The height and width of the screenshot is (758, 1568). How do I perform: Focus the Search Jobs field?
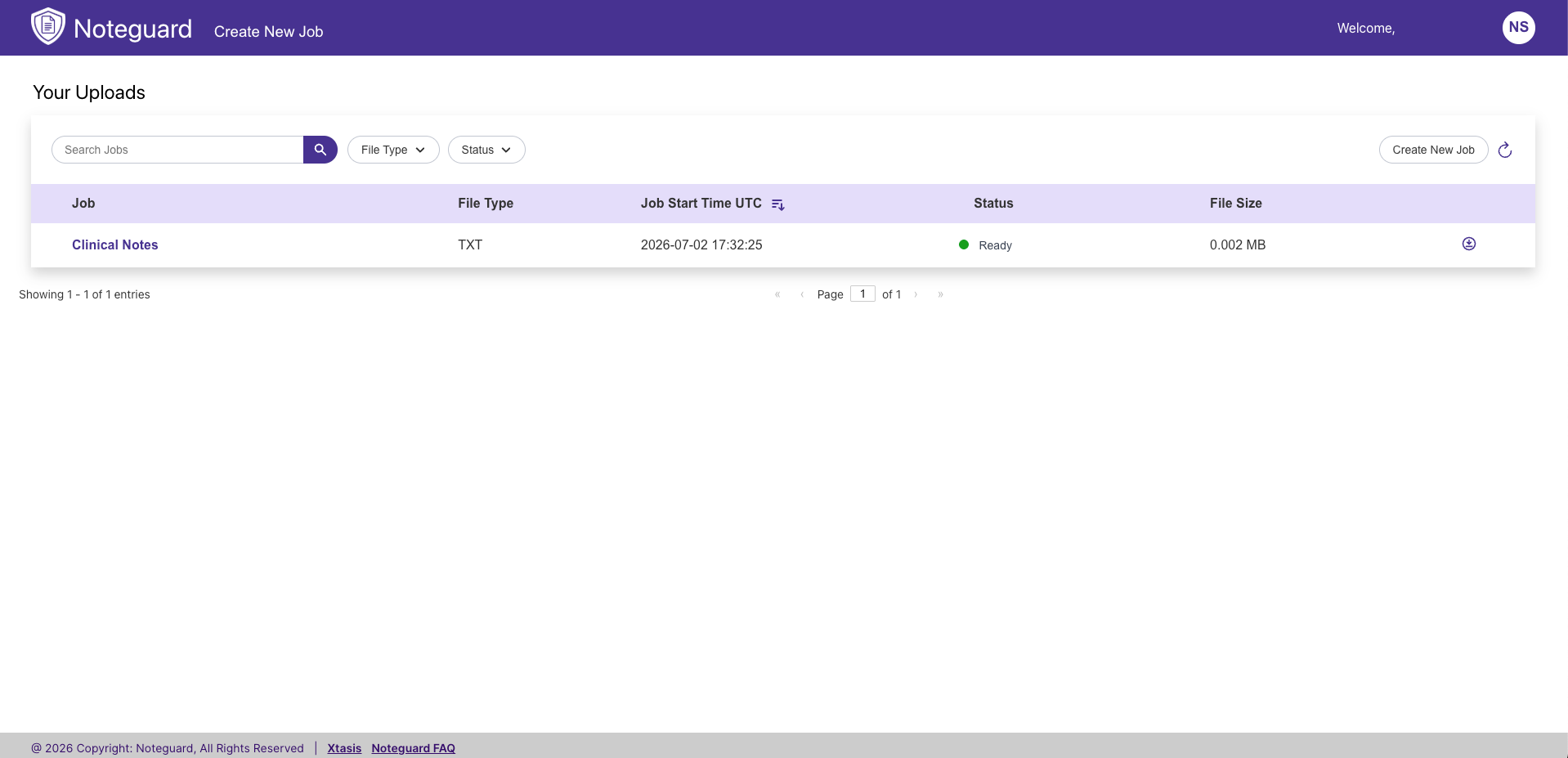(177, 150)
